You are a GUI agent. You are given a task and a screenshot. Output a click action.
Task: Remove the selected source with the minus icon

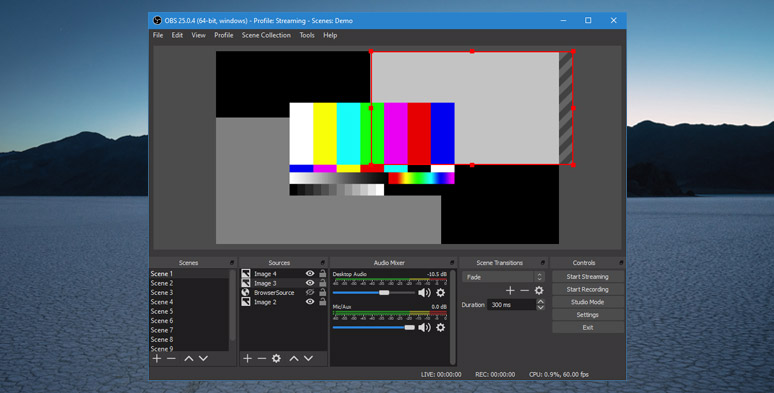click(262, 358)
